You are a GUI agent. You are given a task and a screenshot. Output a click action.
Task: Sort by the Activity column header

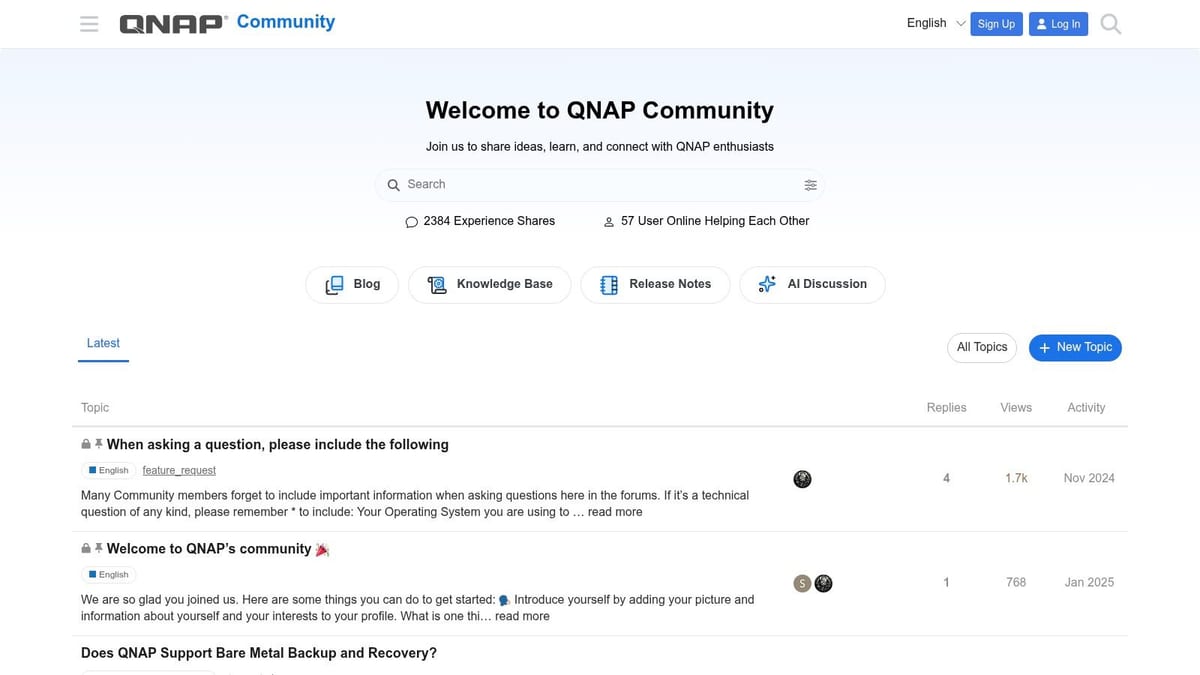click(x=1086, y=408)
